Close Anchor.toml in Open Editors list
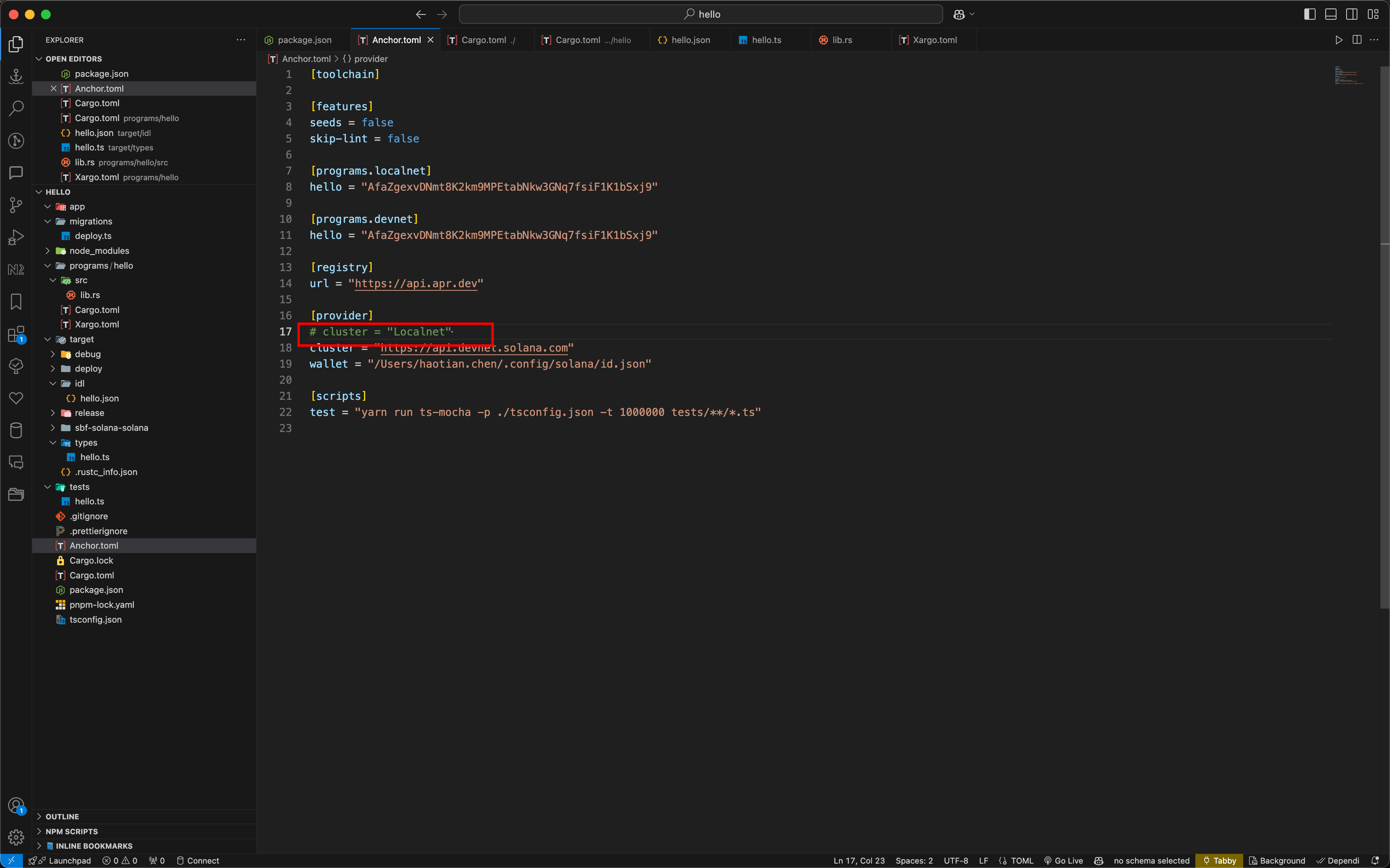1390x868 pixels. [x=53, y=88]
